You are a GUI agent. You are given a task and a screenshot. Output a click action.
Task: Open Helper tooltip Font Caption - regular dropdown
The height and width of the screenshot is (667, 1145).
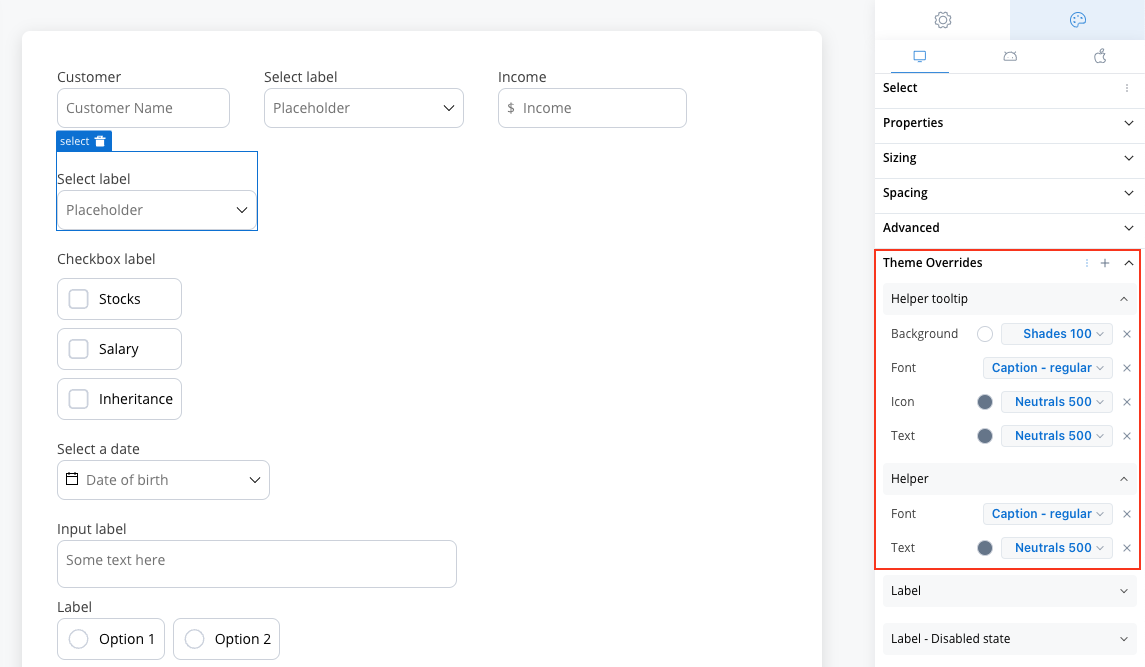[x=1048, y=368]
